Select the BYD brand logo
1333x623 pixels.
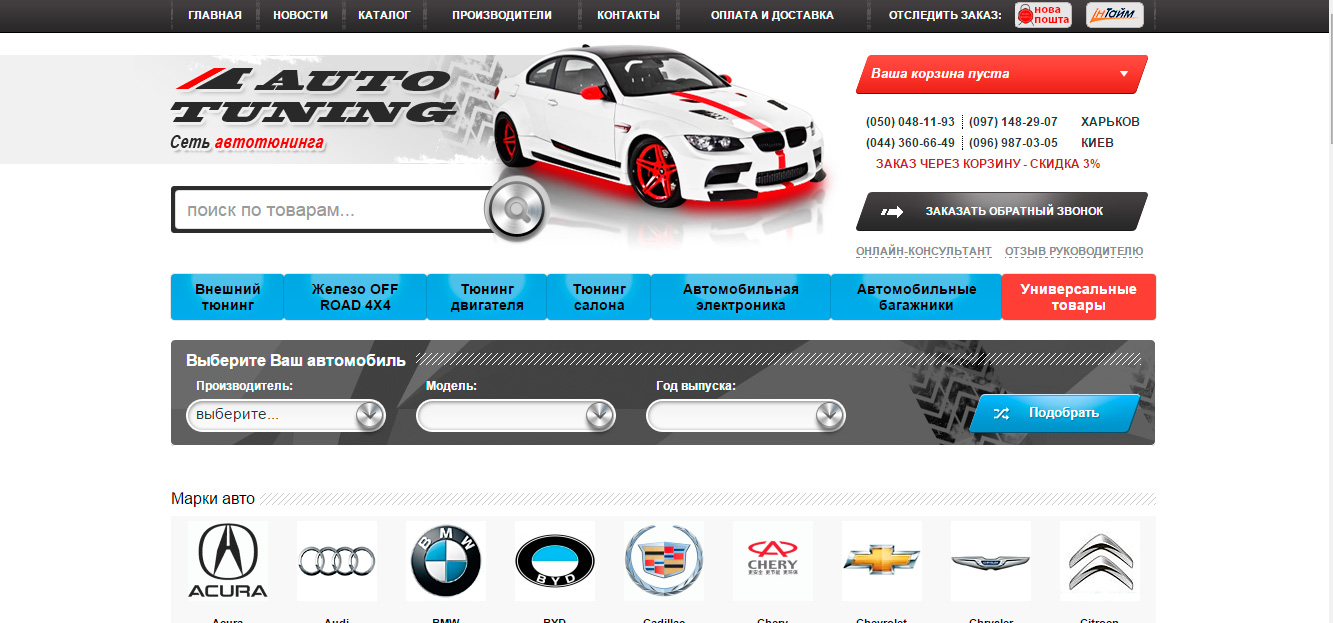555,561
